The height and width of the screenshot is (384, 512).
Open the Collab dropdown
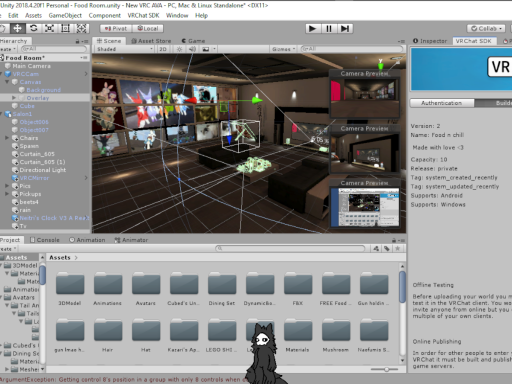[486, 29]
